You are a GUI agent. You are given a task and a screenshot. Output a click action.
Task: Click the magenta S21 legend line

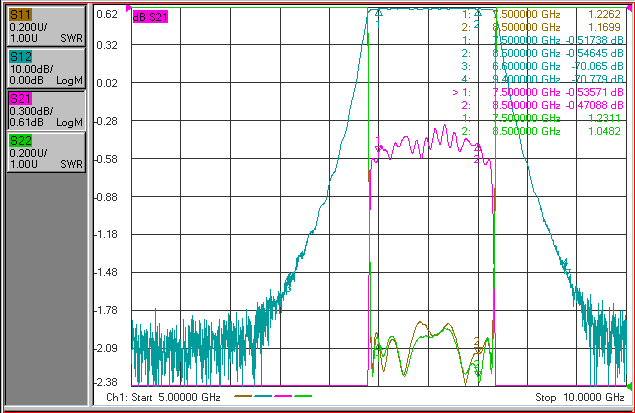(283, 396)
